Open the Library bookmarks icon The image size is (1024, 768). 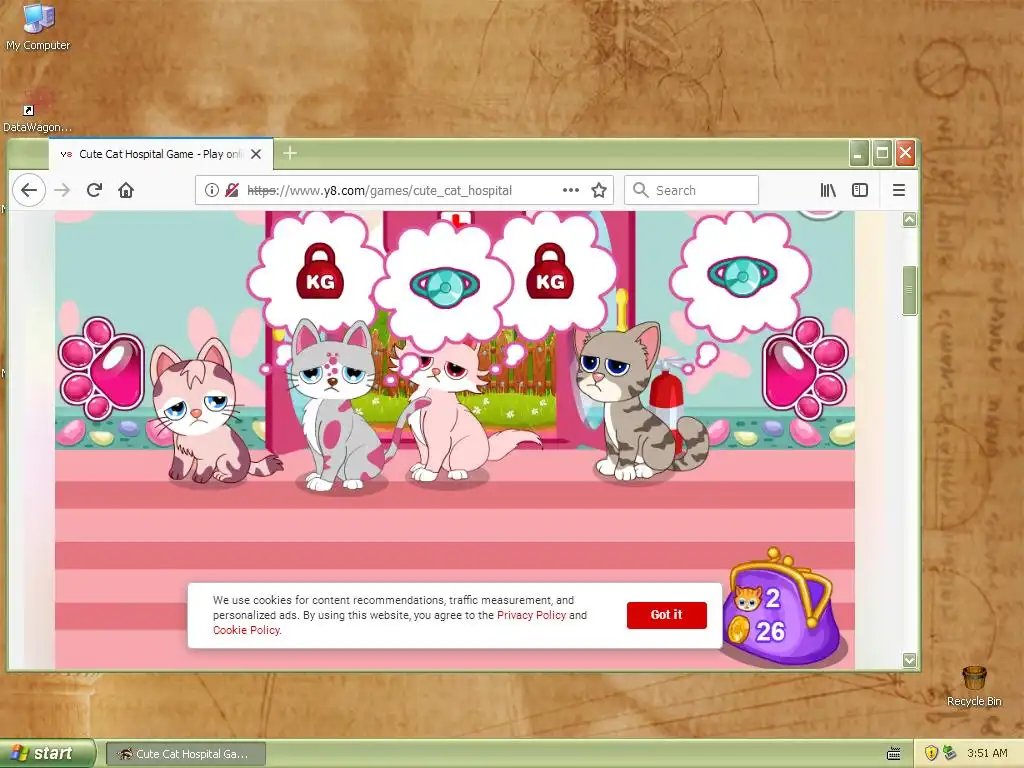click(x=828, y=190)
